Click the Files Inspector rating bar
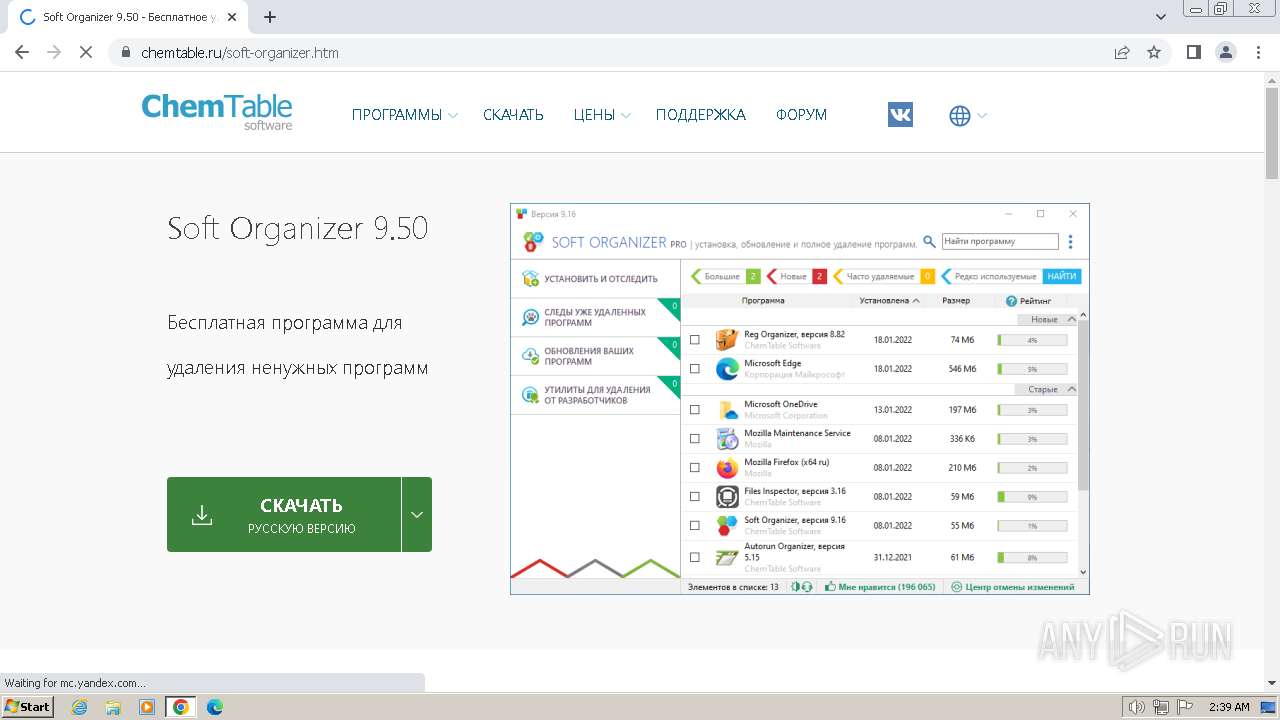Image resolution: width=1280 pixels, height=720 pixels. point(1032,497)
